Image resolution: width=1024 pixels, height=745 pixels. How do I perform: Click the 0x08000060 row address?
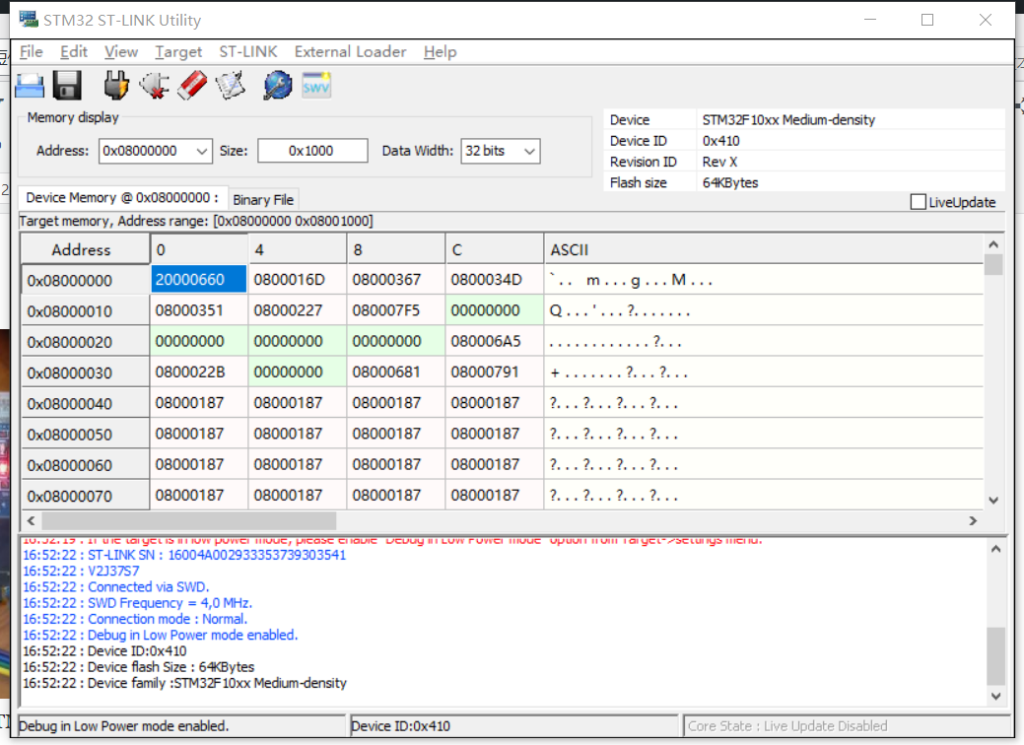(86, 465)
